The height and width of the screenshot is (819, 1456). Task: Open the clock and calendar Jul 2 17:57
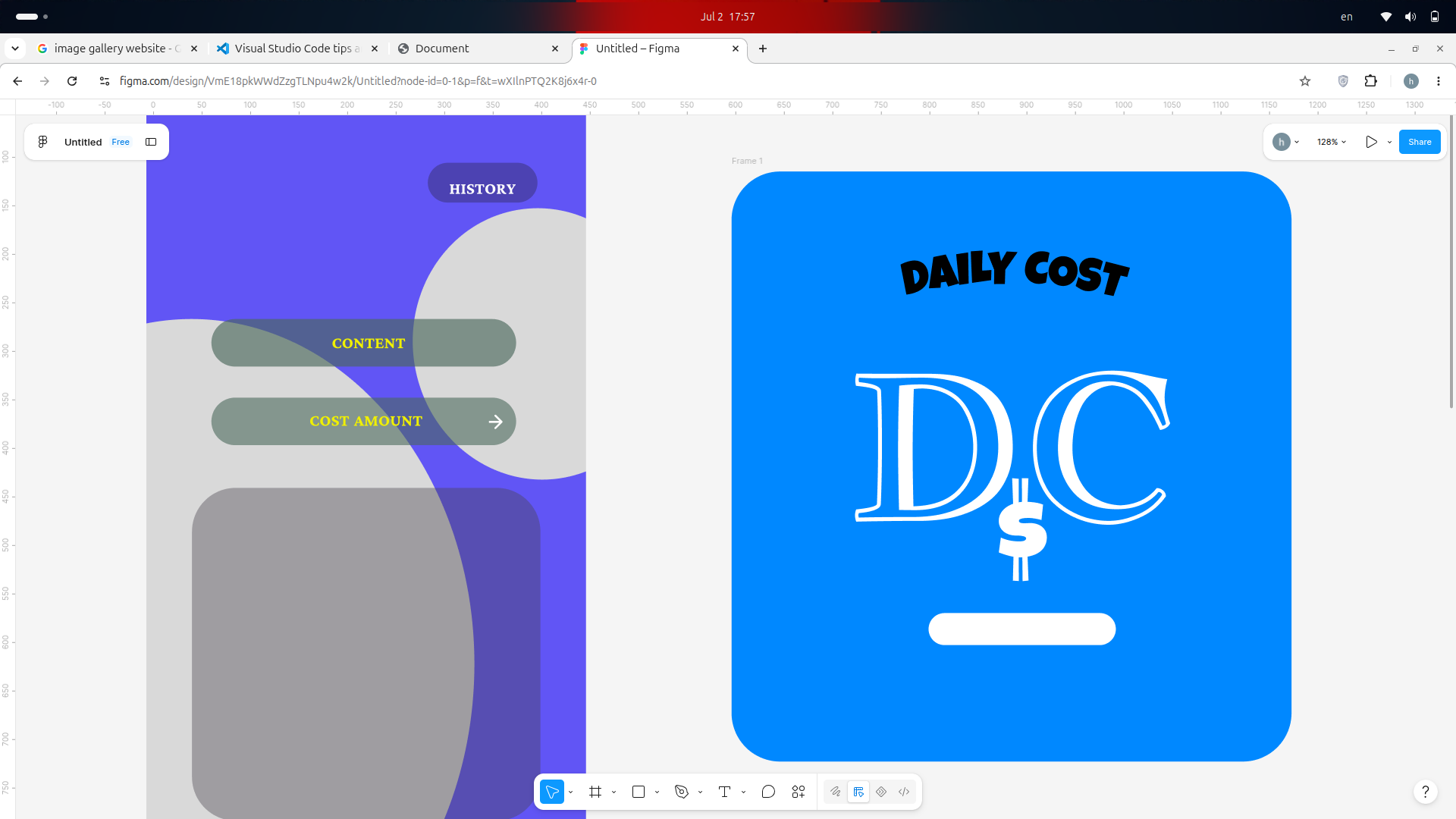pyautogui.click(x=727, y=17)
